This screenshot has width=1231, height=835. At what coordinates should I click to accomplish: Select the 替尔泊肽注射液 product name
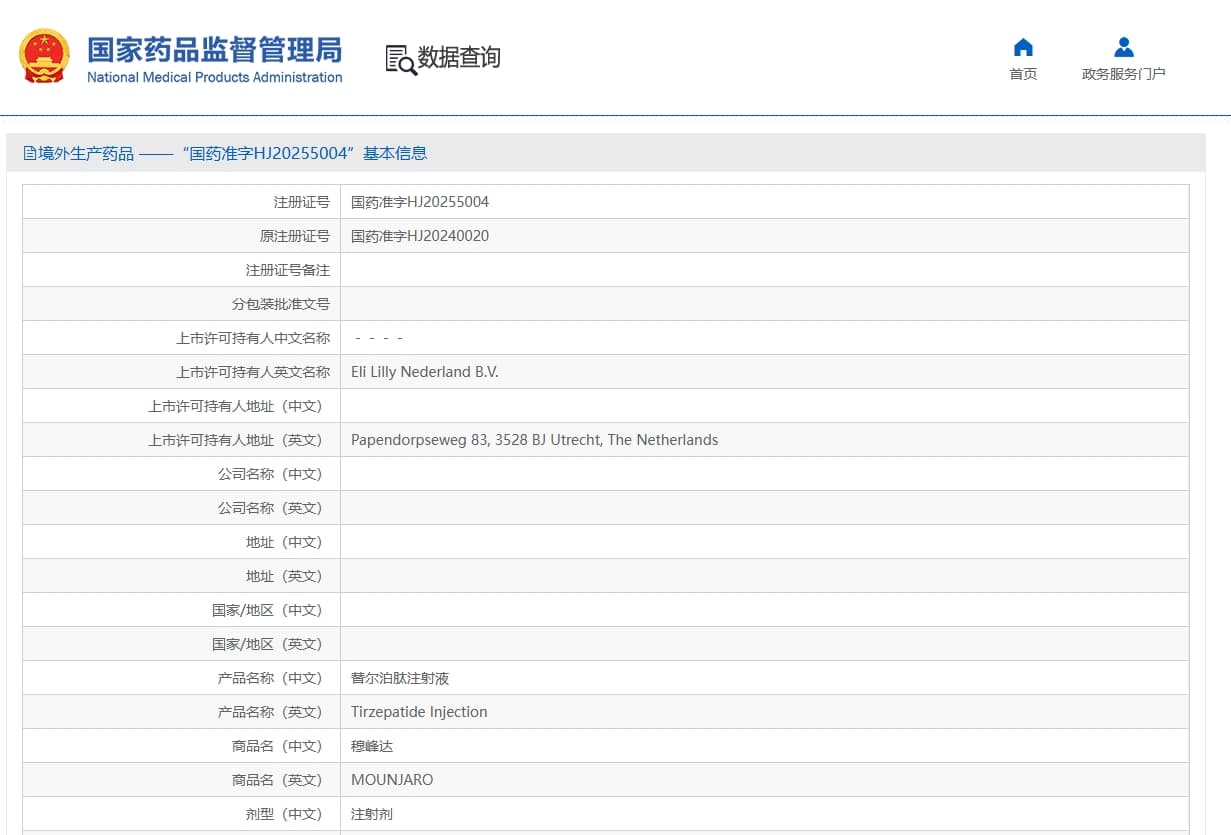(400, 678)
